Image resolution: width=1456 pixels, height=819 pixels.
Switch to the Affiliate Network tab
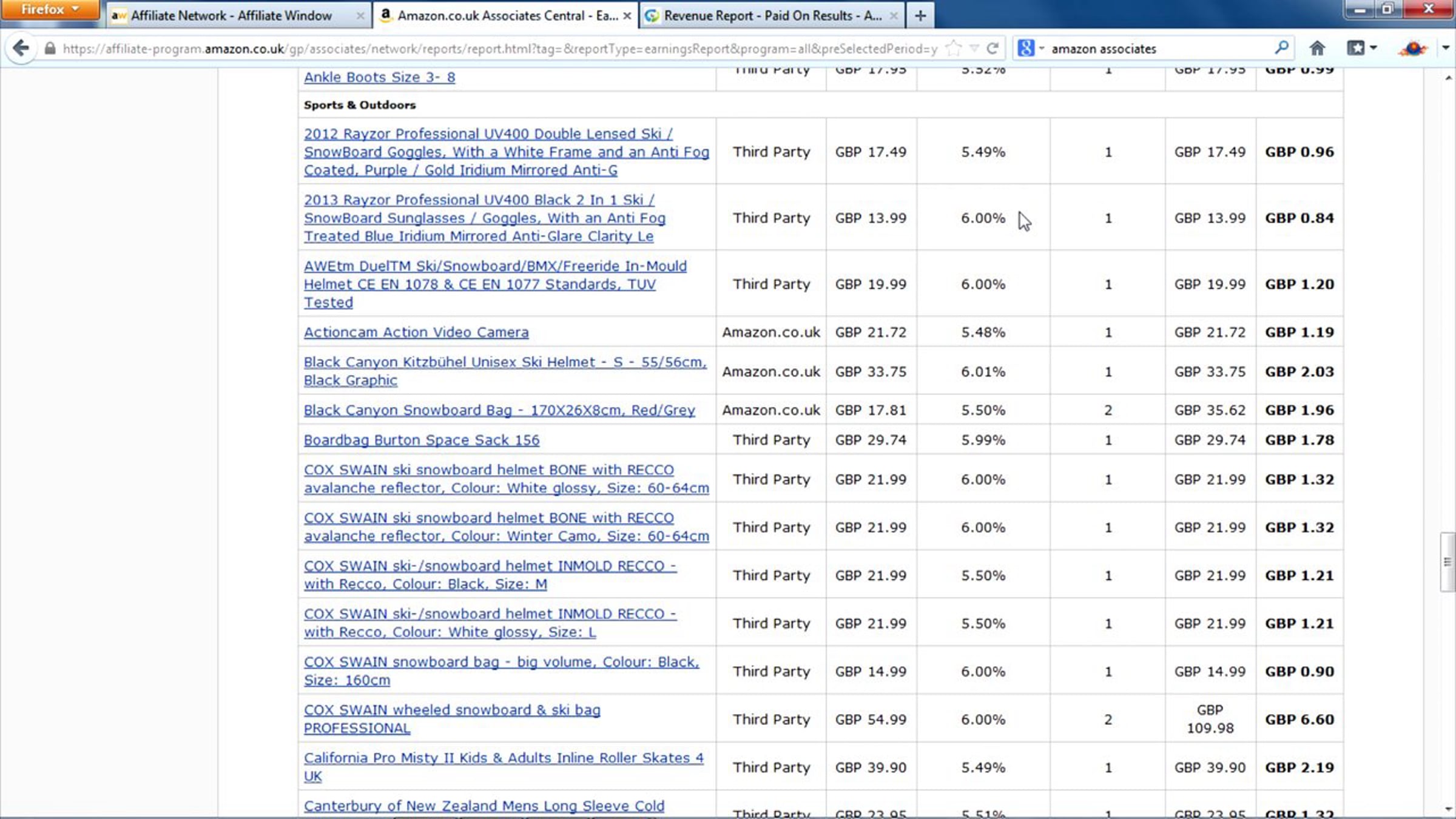click(x=231, y=16)
